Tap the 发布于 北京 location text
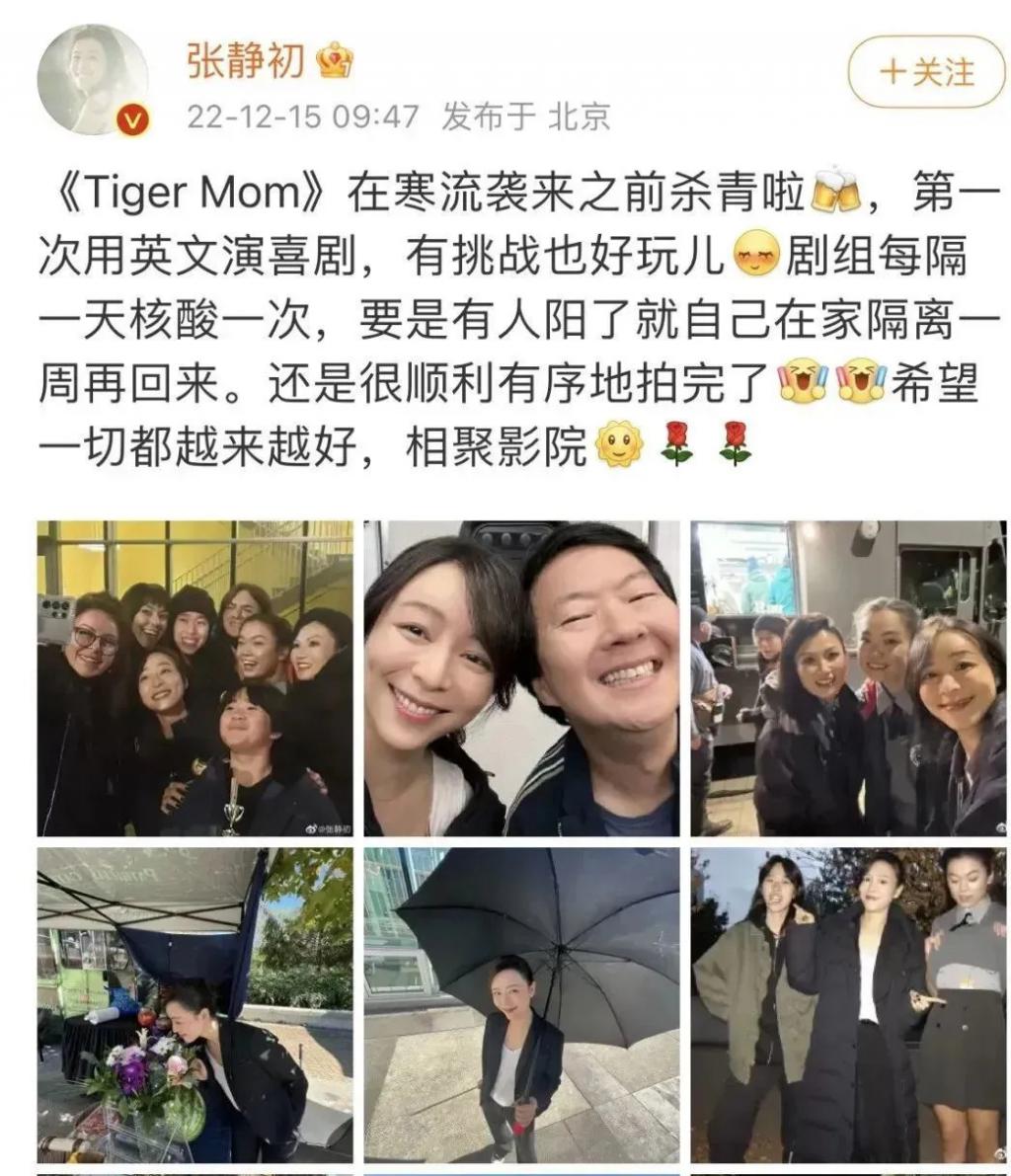The width and height of the screenshot is (1011, 1176). click(526, 117)
